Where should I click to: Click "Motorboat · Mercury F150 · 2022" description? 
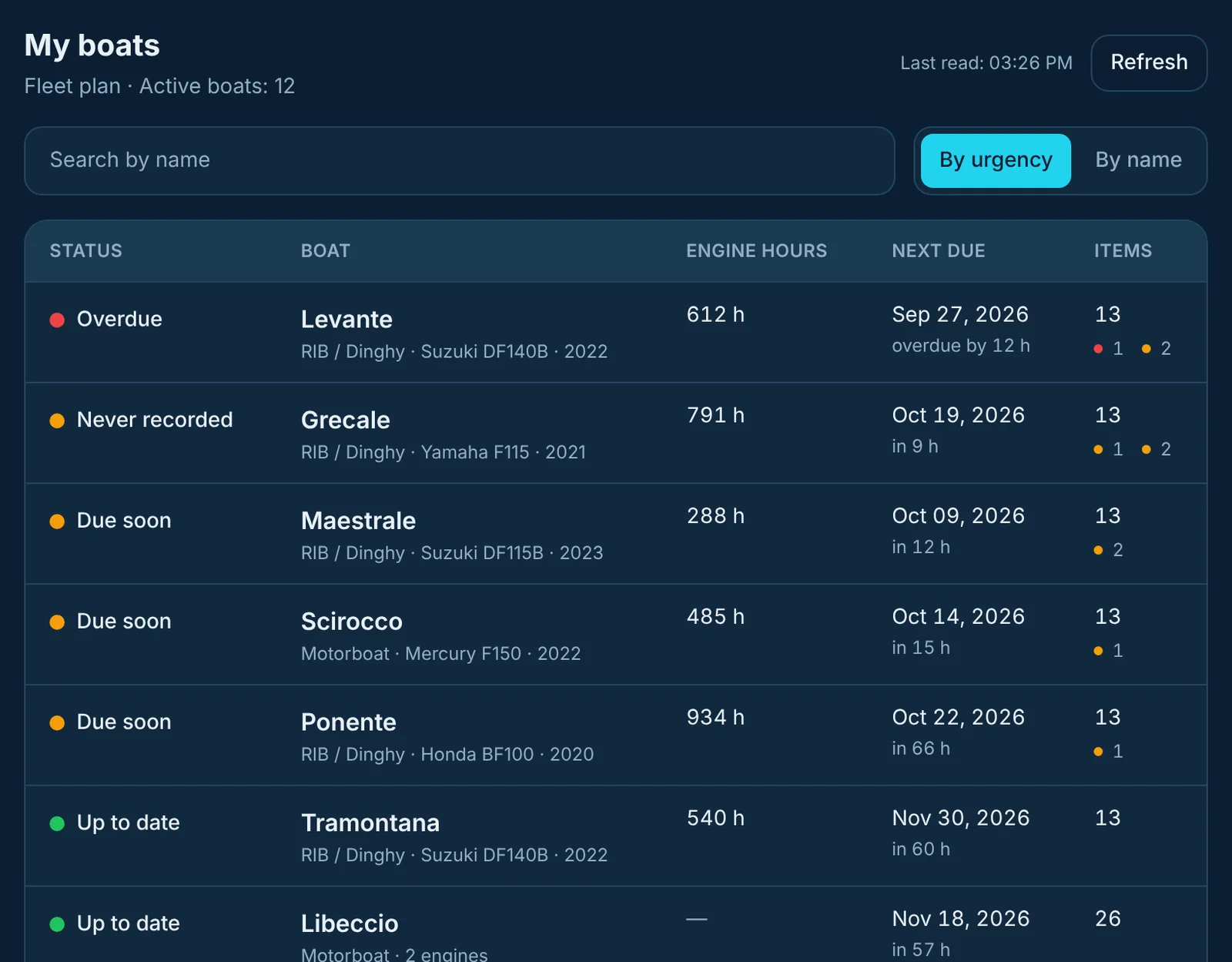click(x=440, y=654)
